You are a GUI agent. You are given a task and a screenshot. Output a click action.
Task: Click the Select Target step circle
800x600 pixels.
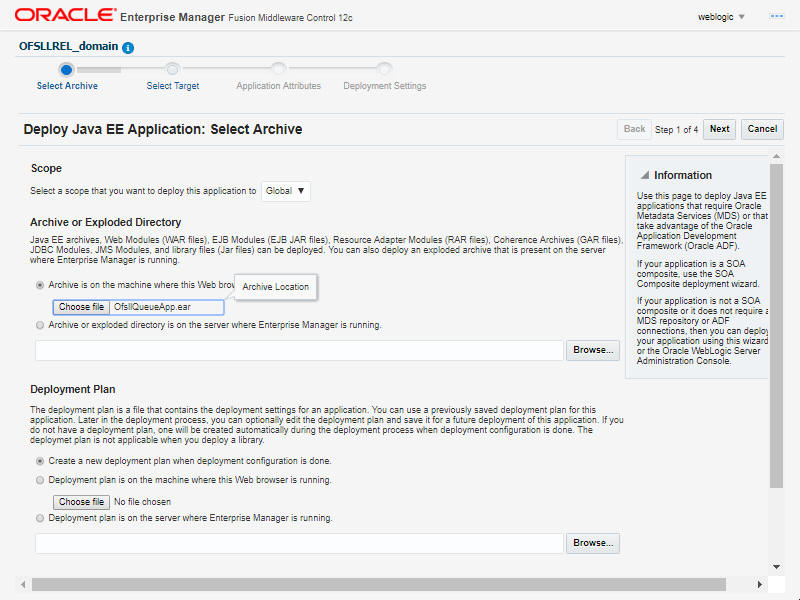(x=172, y=69)
